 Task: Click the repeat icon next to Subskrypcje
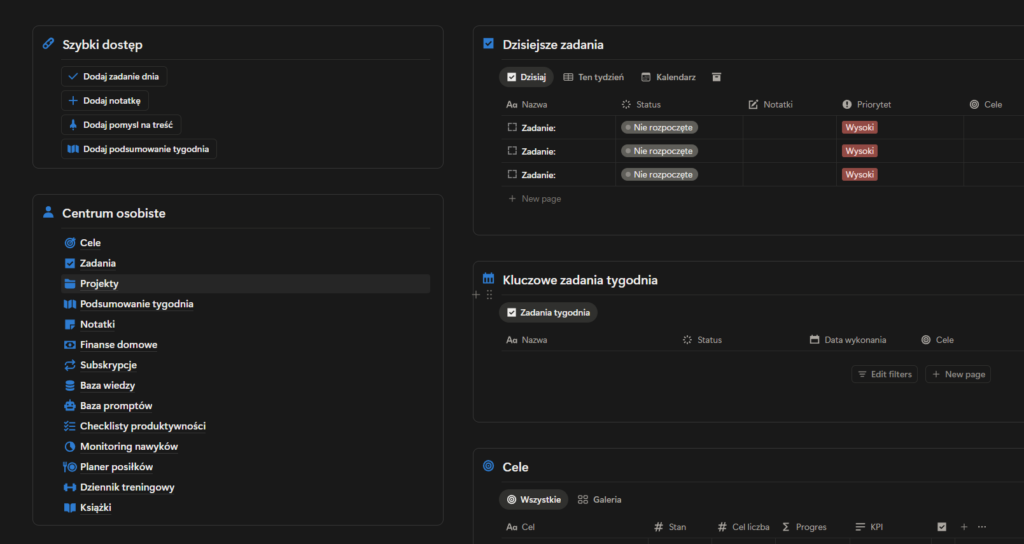[70, 365]
